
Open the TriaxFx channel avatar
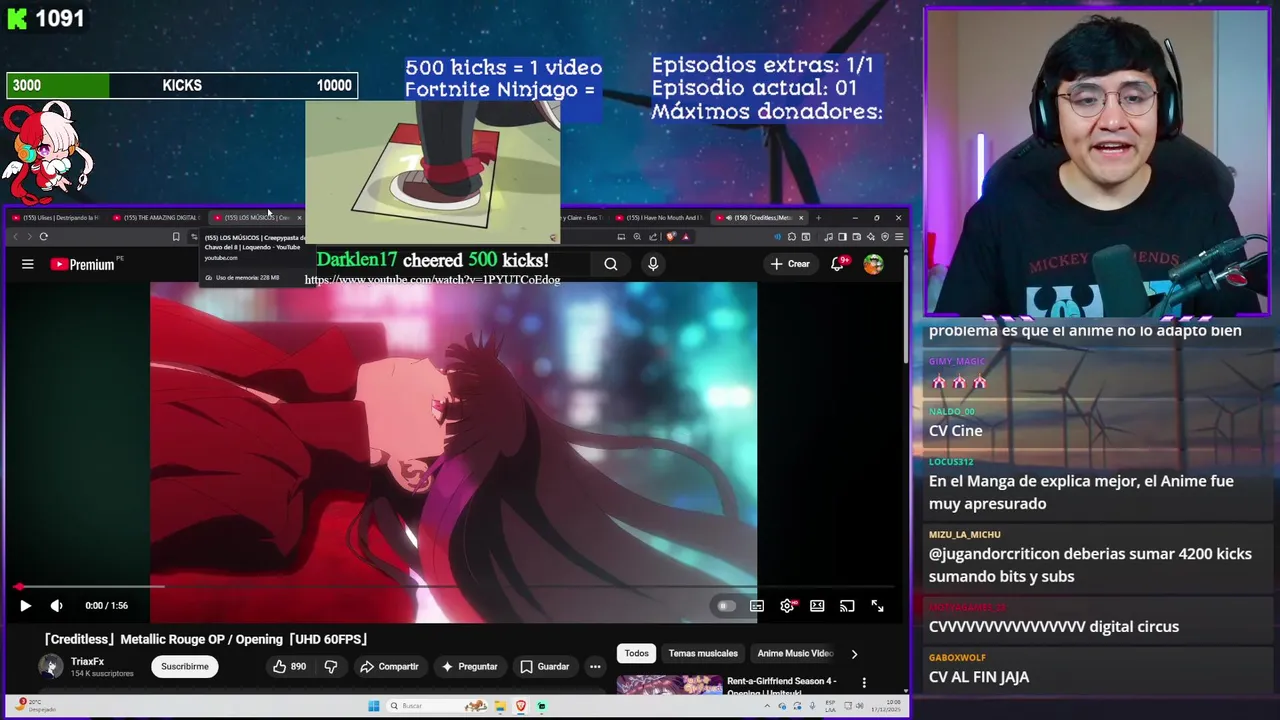click(51, 666)
